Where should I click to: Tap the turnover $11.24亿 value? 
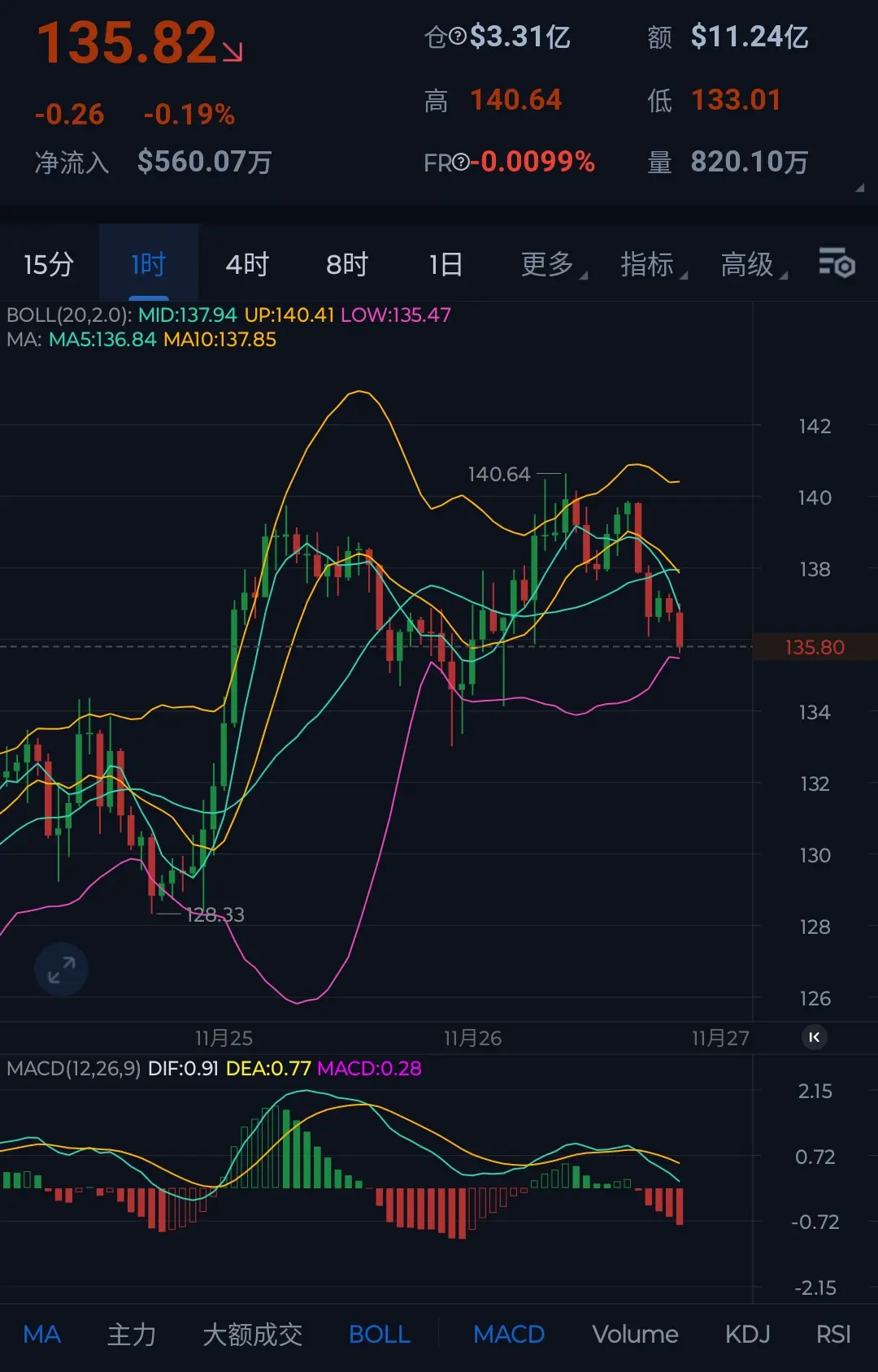750,37
